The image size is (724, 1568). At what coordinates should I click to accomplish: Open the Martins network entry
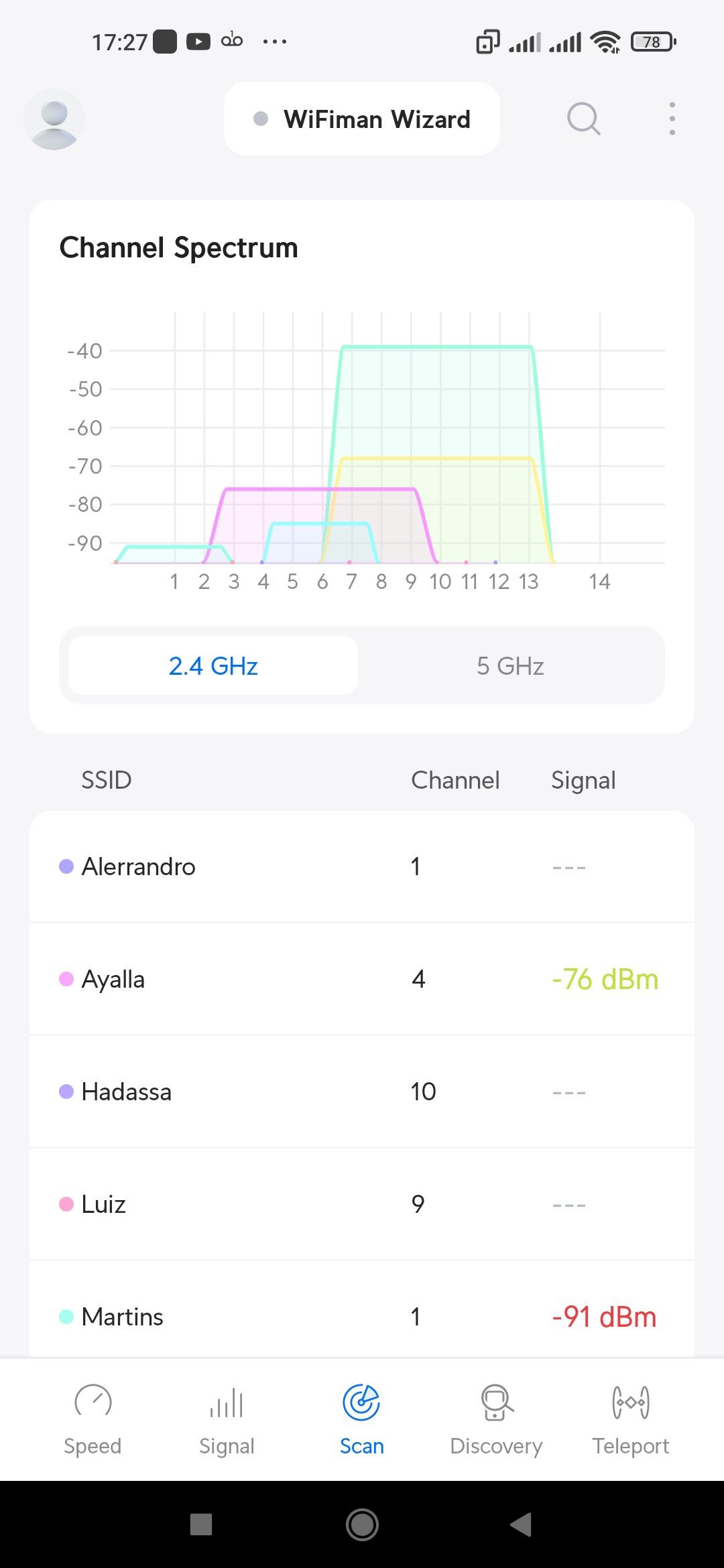[362, 1317]
